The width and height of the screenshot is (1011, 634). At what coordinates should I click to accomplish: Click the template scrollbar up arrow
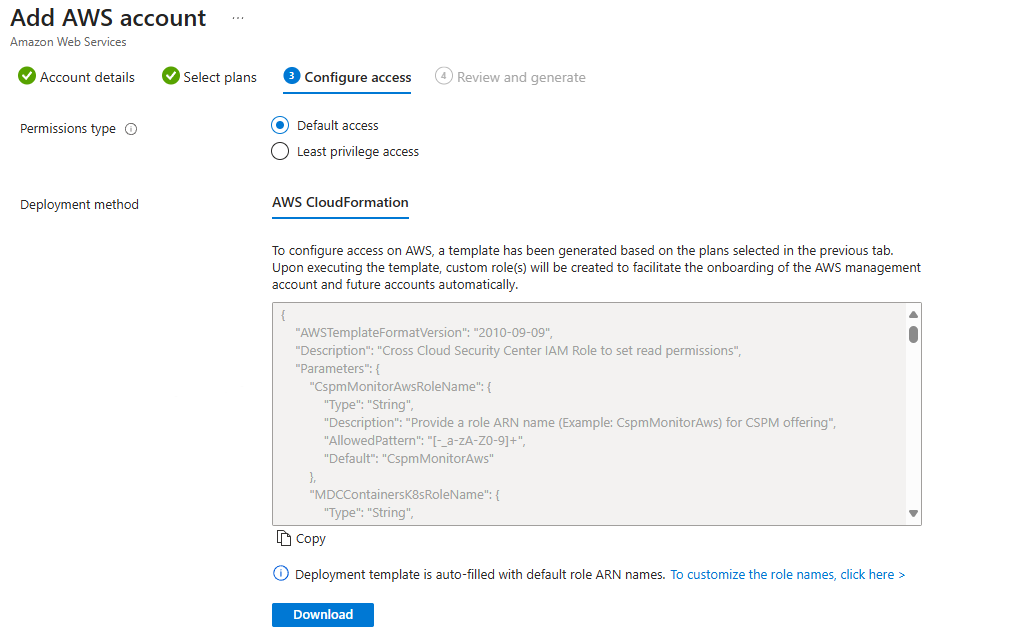tap(913, 315)
